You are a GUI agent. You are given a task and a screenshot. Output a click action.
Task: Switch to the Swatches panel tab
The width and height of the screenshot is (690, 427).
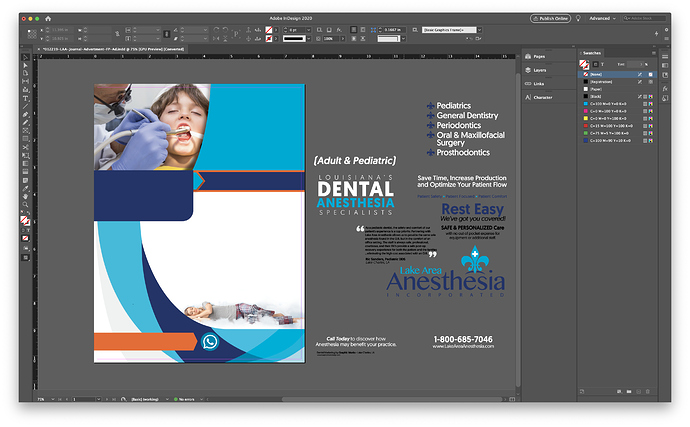pos(591,53)
